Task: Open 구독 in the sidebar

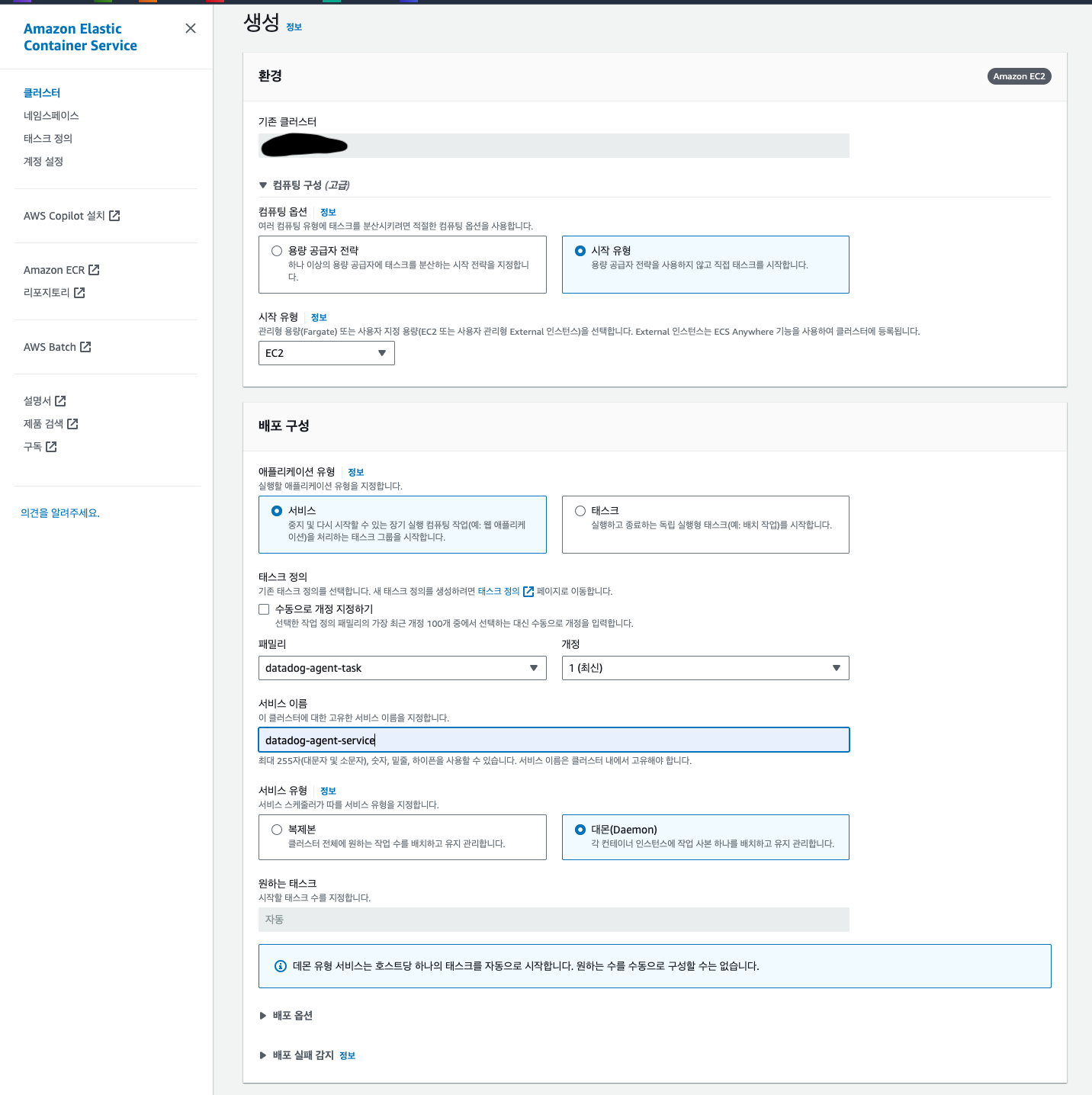Action: pos(33,446)
